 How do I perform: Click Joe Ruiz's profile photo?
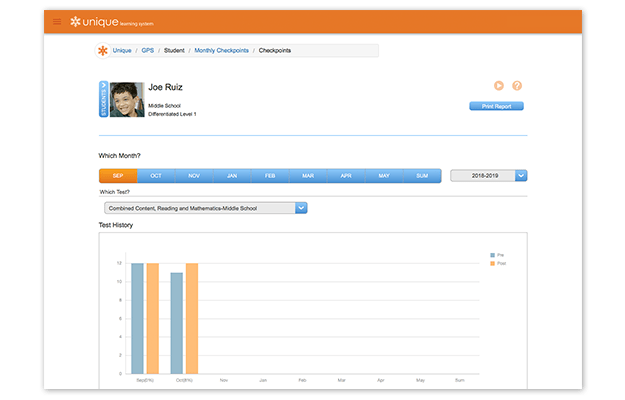127,99
